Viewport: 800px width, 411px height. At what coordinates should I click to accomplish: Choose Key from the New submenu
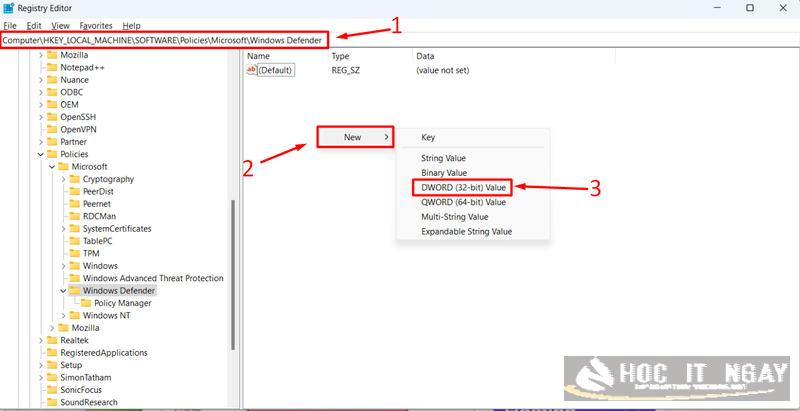(x=428, y=137)
